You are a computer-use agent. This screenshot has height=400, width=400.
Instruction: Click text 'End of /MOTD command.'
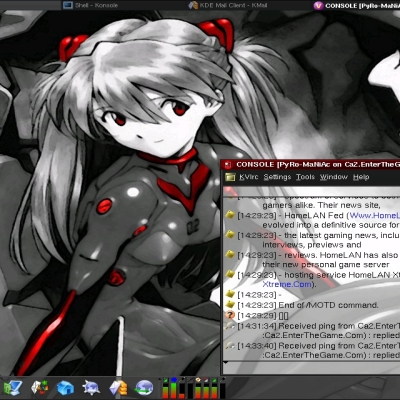(328, 305)
